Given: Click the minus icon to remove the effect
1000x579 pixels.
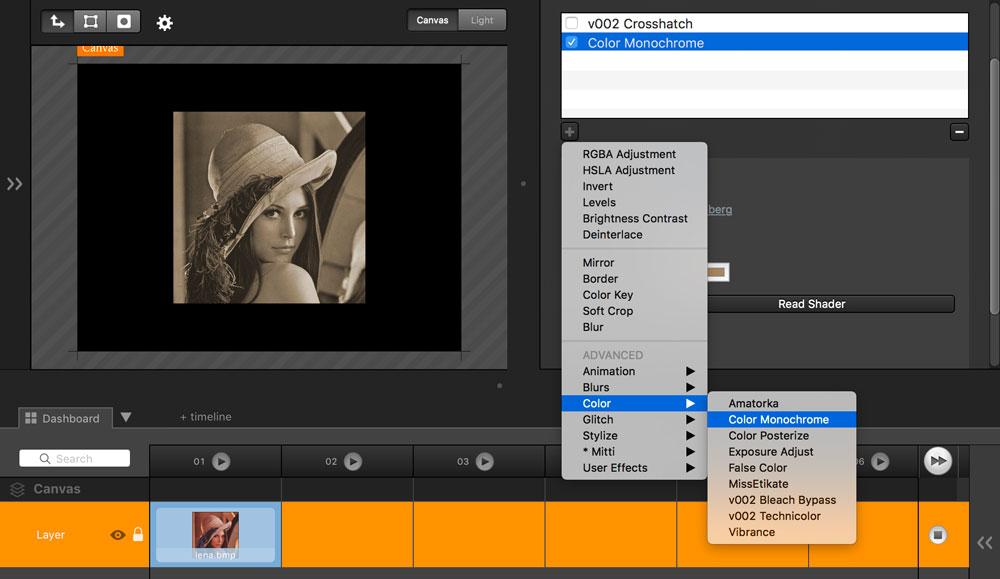Looking at the screenshot, I should pos(958,130).
